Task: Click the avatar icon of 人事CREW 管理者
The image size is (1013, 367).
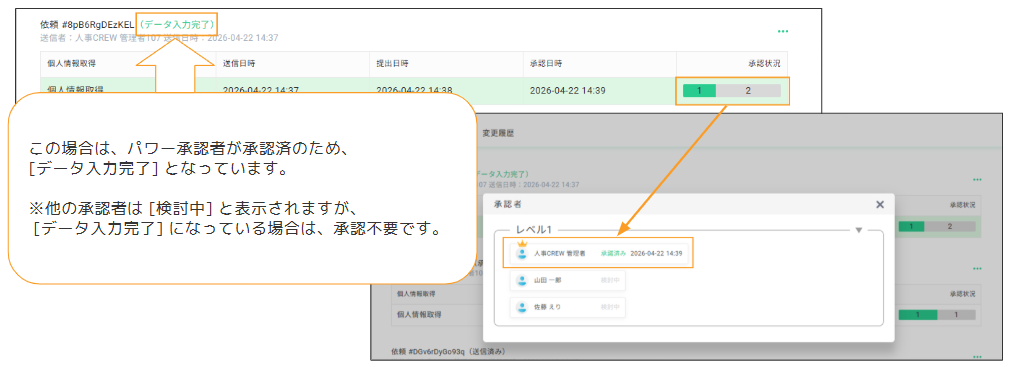Action: click(522, 254)
